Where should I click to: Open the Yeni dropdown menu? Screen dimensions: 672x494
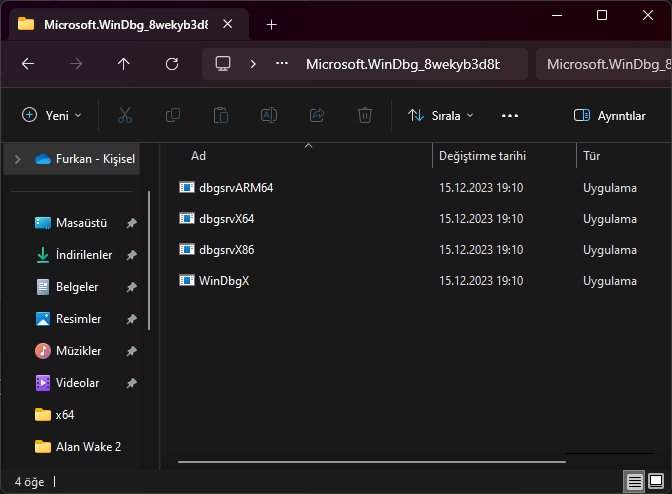pyautogui.click(x=52, y=115)
